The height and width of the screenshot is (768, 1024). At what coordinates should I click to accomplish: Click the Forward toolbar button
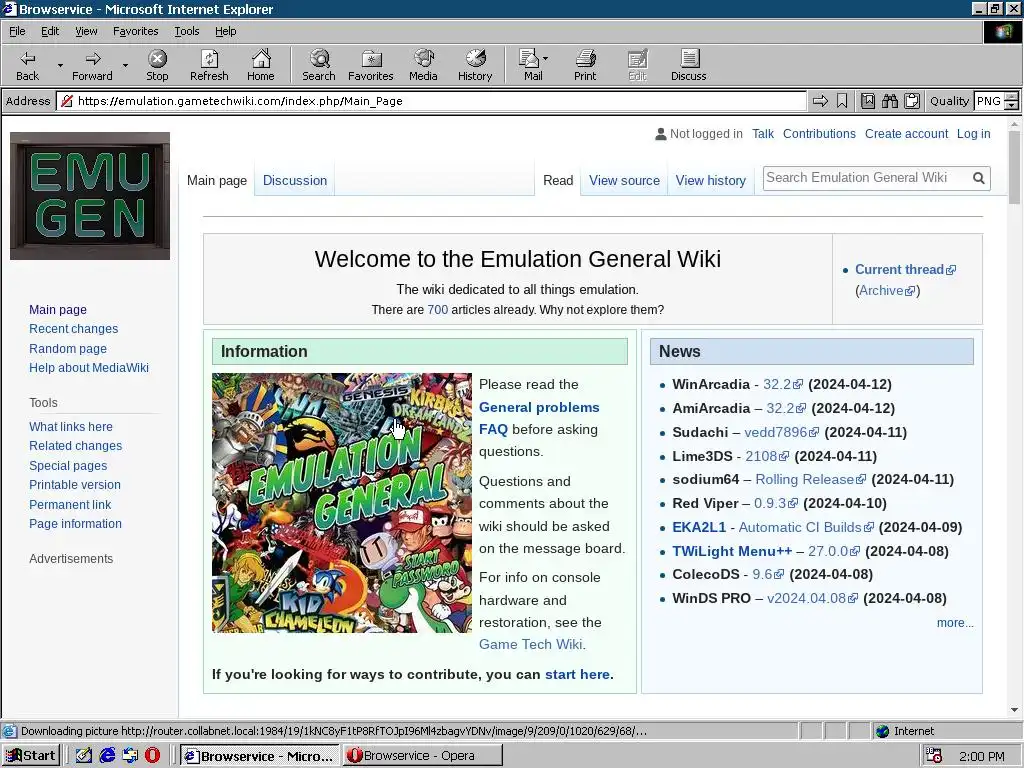coord(92,65)
